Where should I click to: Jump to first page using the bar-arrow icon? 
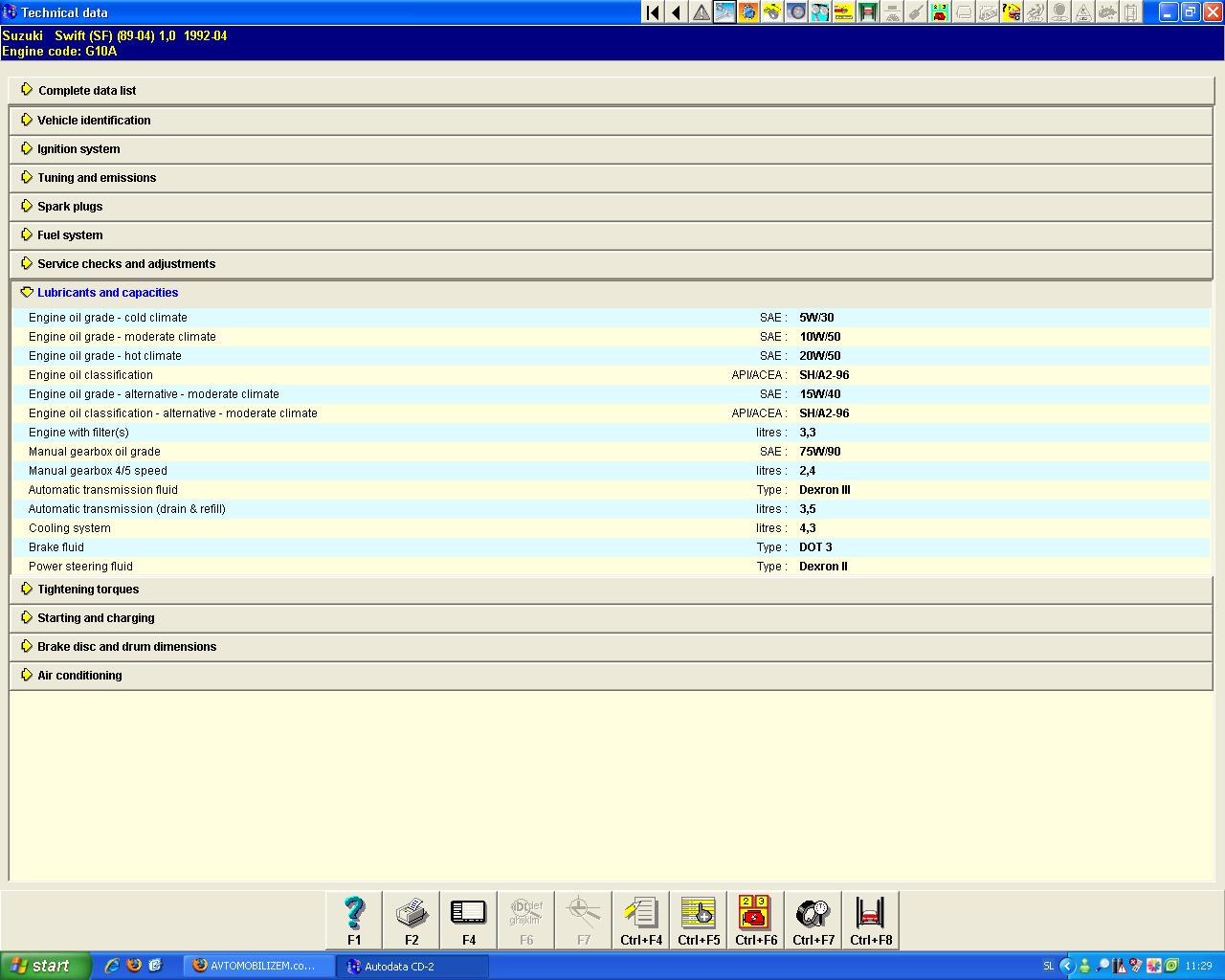click(653, 12)
